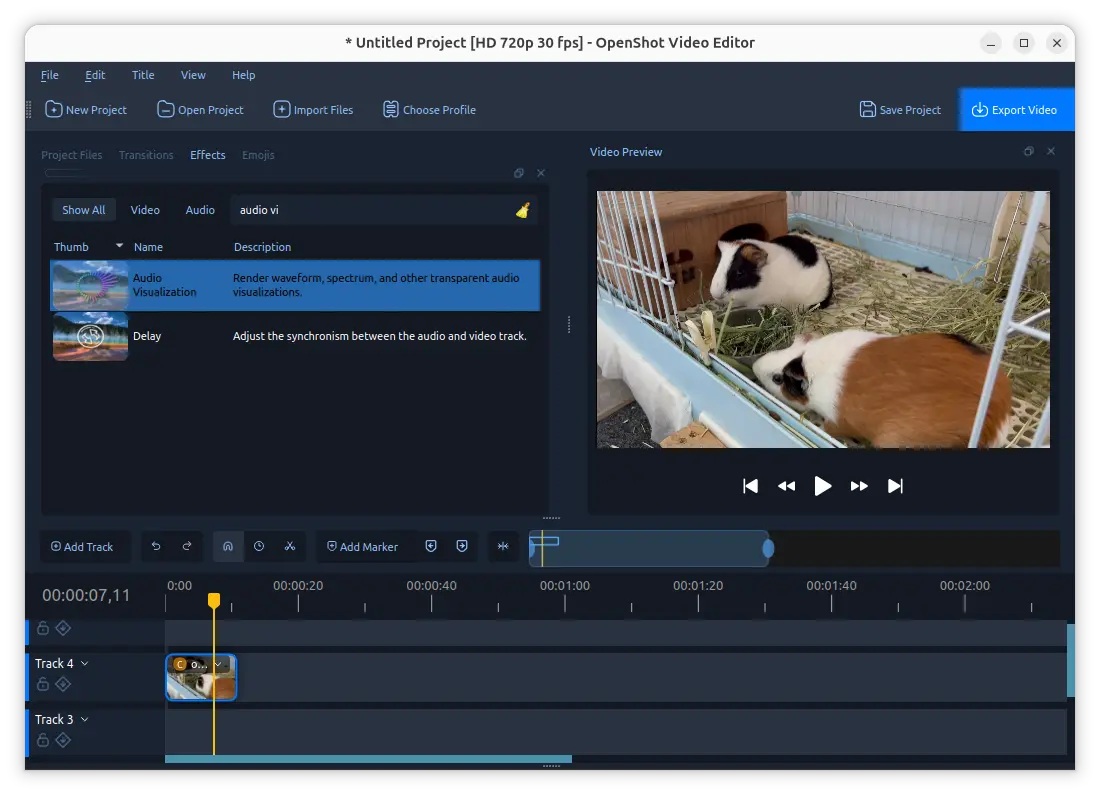
Task: Toggle the timeline snapping magnet icon
Action: [x=228, y=547]
